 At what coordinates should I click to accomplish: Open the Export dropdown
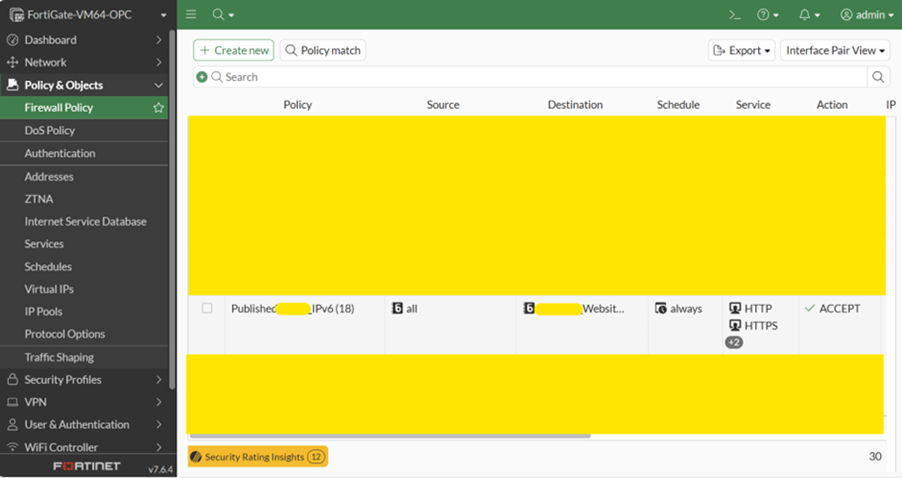(741, 50)
